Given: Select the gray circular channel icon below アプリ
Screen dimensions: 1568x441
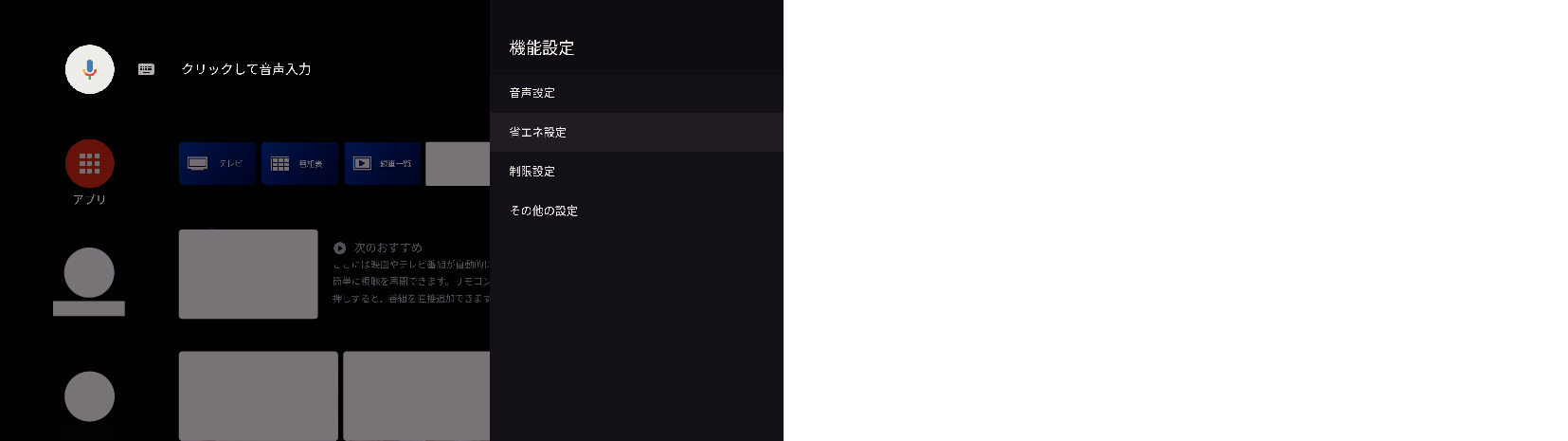Looking at the screenshot, I should [x=89, y=273].
